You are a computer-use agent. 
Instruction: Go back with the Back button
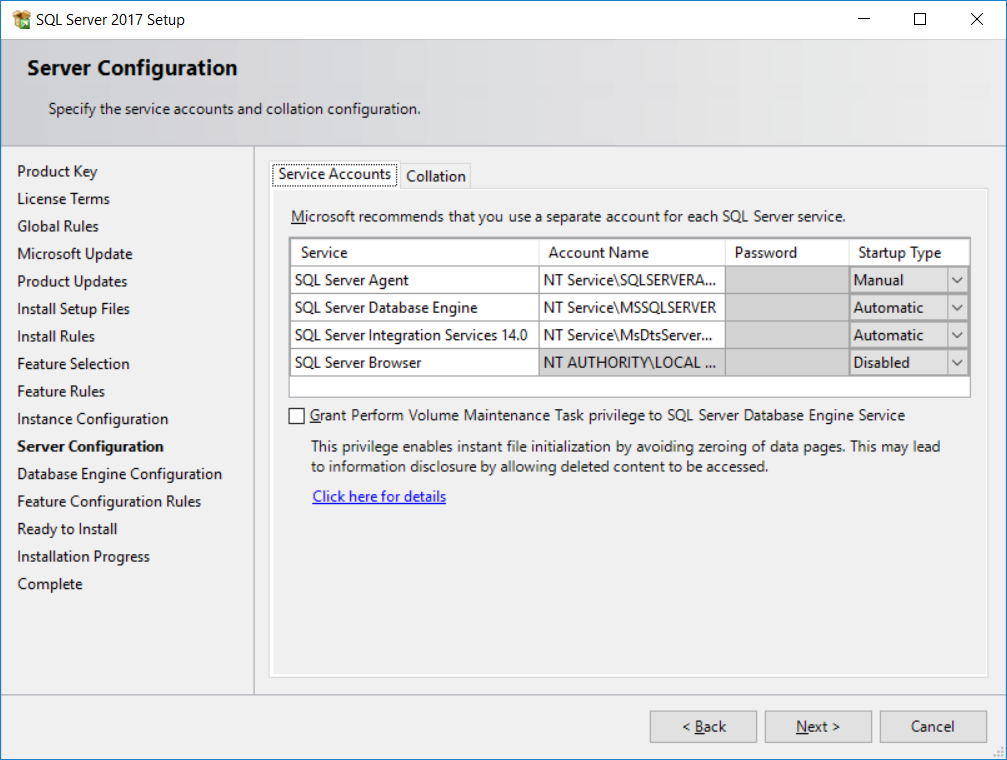coord(703,727)
